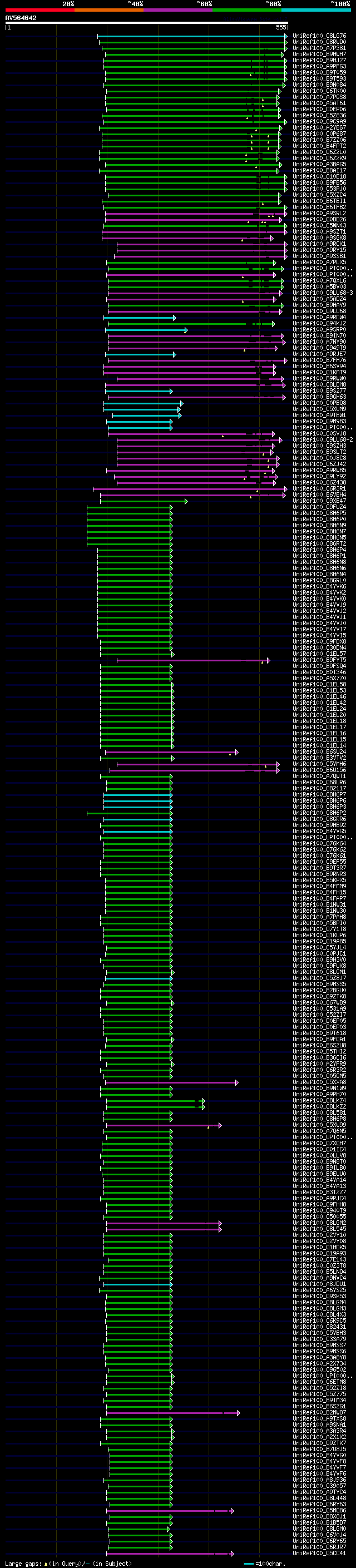The height and width of the screenshot is (1568, 356).
Task: Open hit UniRef100_Q8RWD0
Action: coord(319,42)
